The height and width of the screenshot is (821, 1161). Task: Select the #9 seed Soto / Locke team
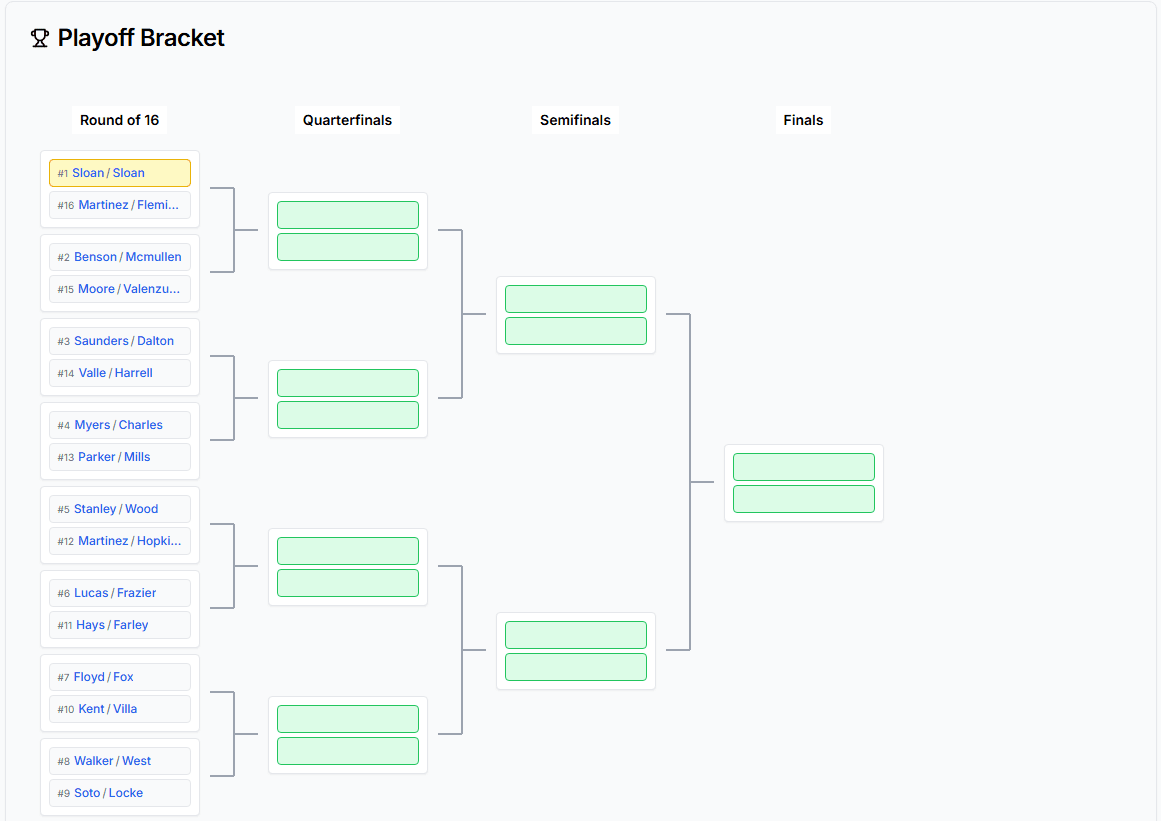point(120,792)
